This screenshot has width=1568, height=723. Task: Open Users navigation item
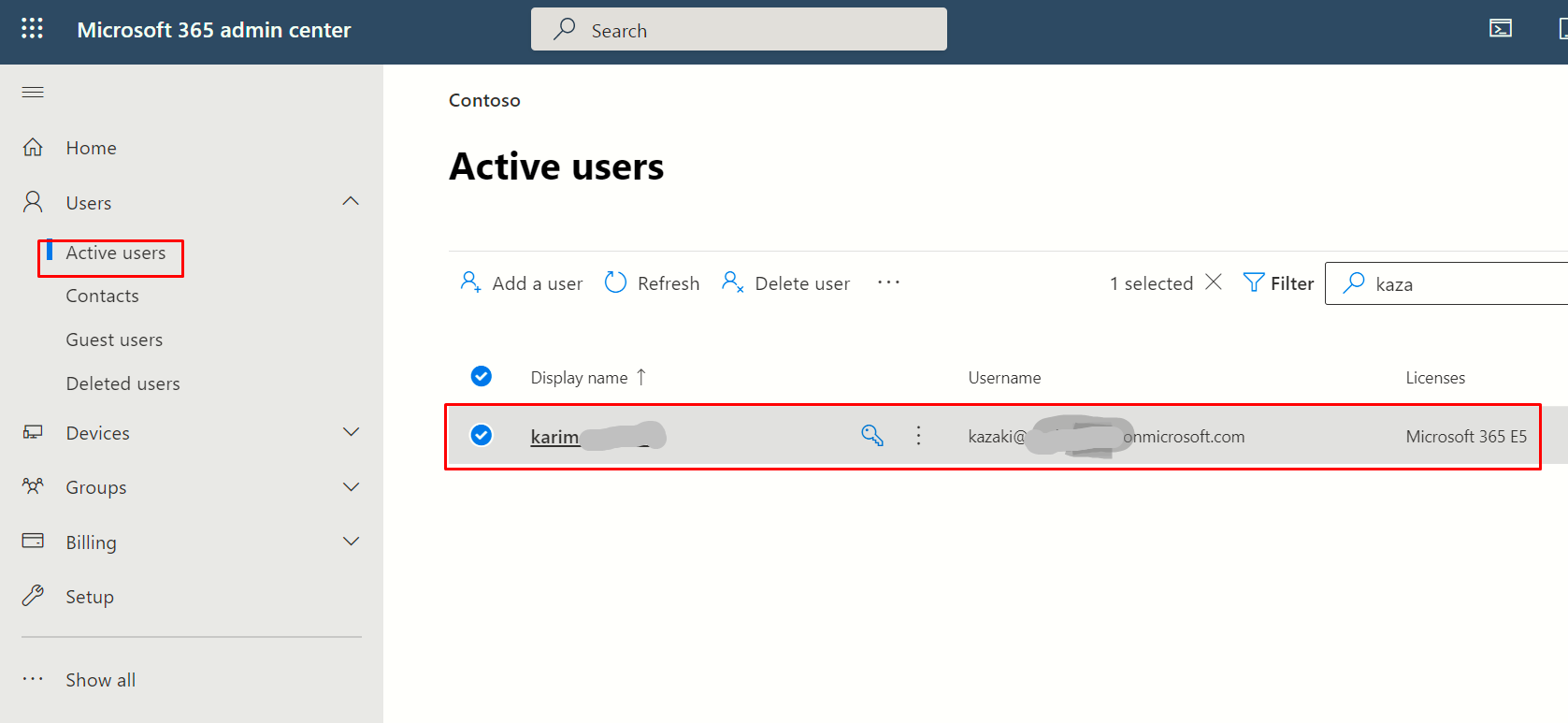click(x=89, y=203)
